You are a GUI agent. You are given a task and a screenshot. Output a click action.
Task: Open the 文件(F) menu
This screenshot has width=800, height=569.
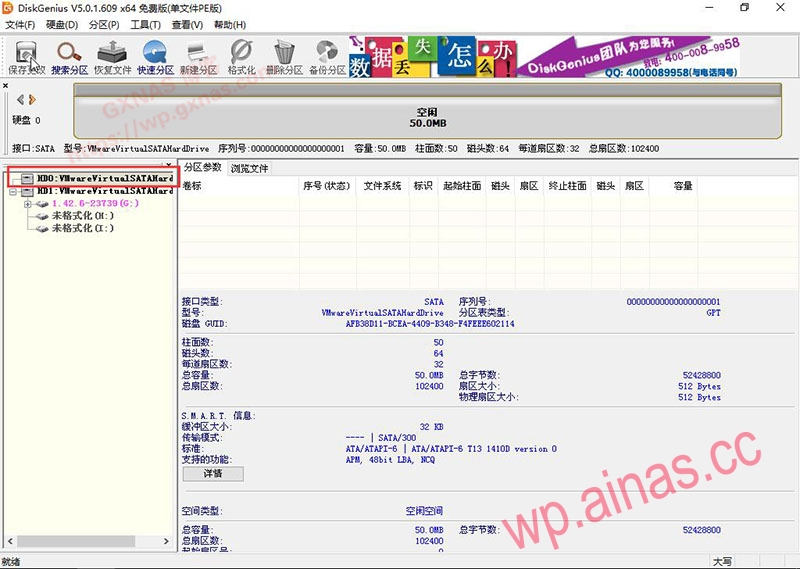pyautogui.click(x=20, y=24)
